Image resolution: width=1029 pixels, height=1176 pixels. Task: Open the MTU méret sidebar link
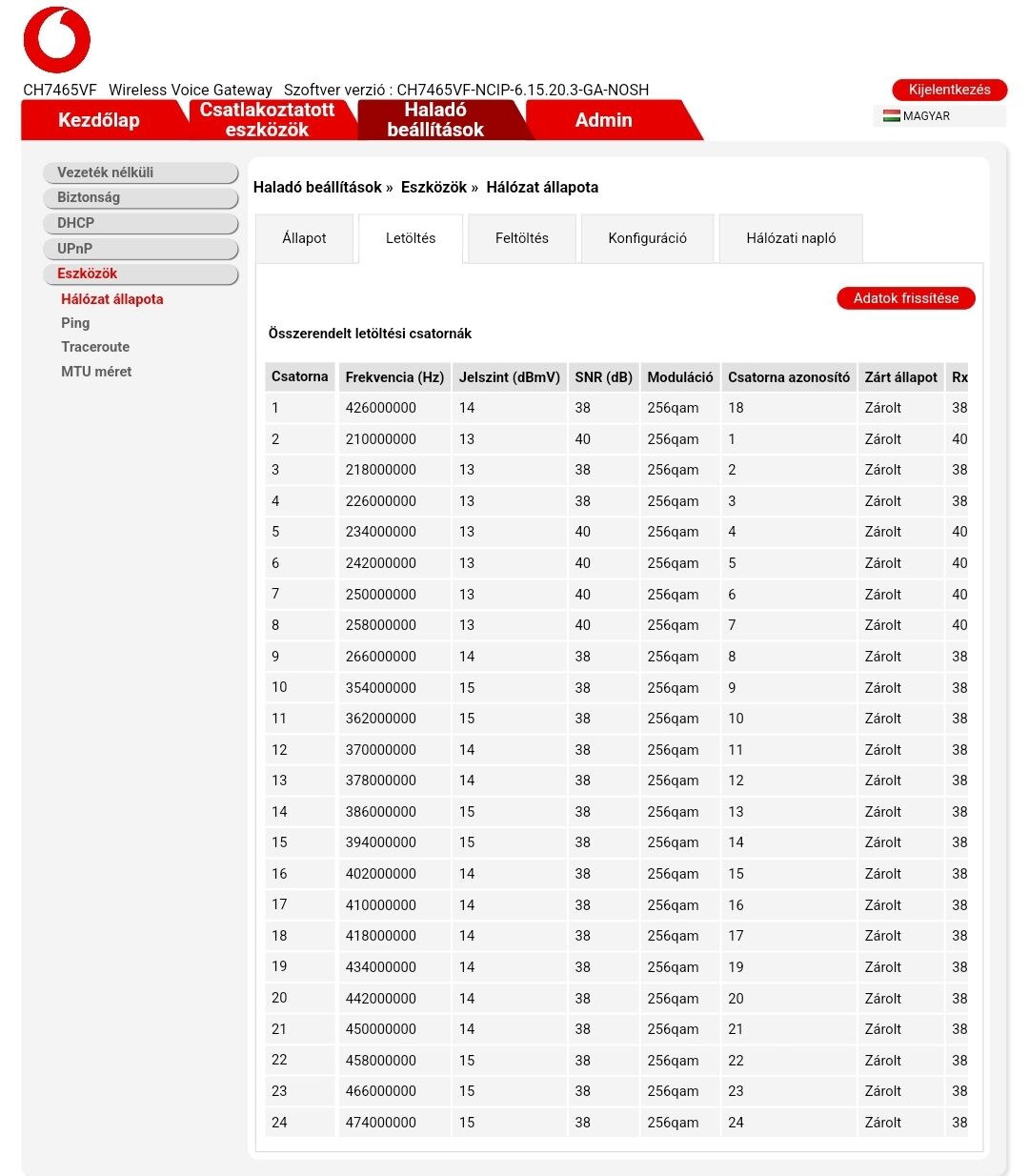tap(96, 372)
